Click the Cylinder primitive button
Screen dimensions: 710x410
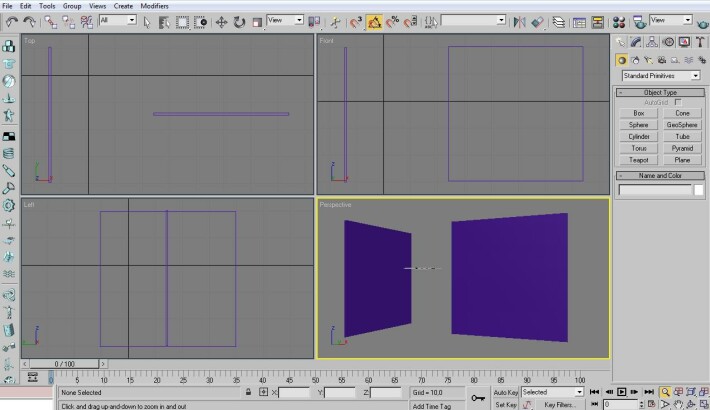638,136
